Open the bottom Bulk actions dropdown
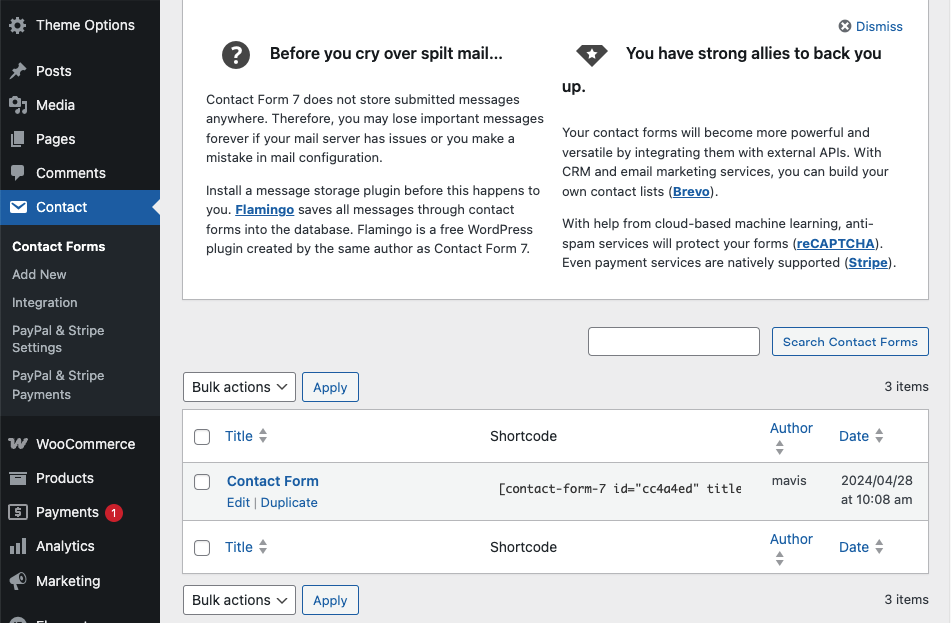This screenshot has width=951, height=623. click(x=239, y=600)
